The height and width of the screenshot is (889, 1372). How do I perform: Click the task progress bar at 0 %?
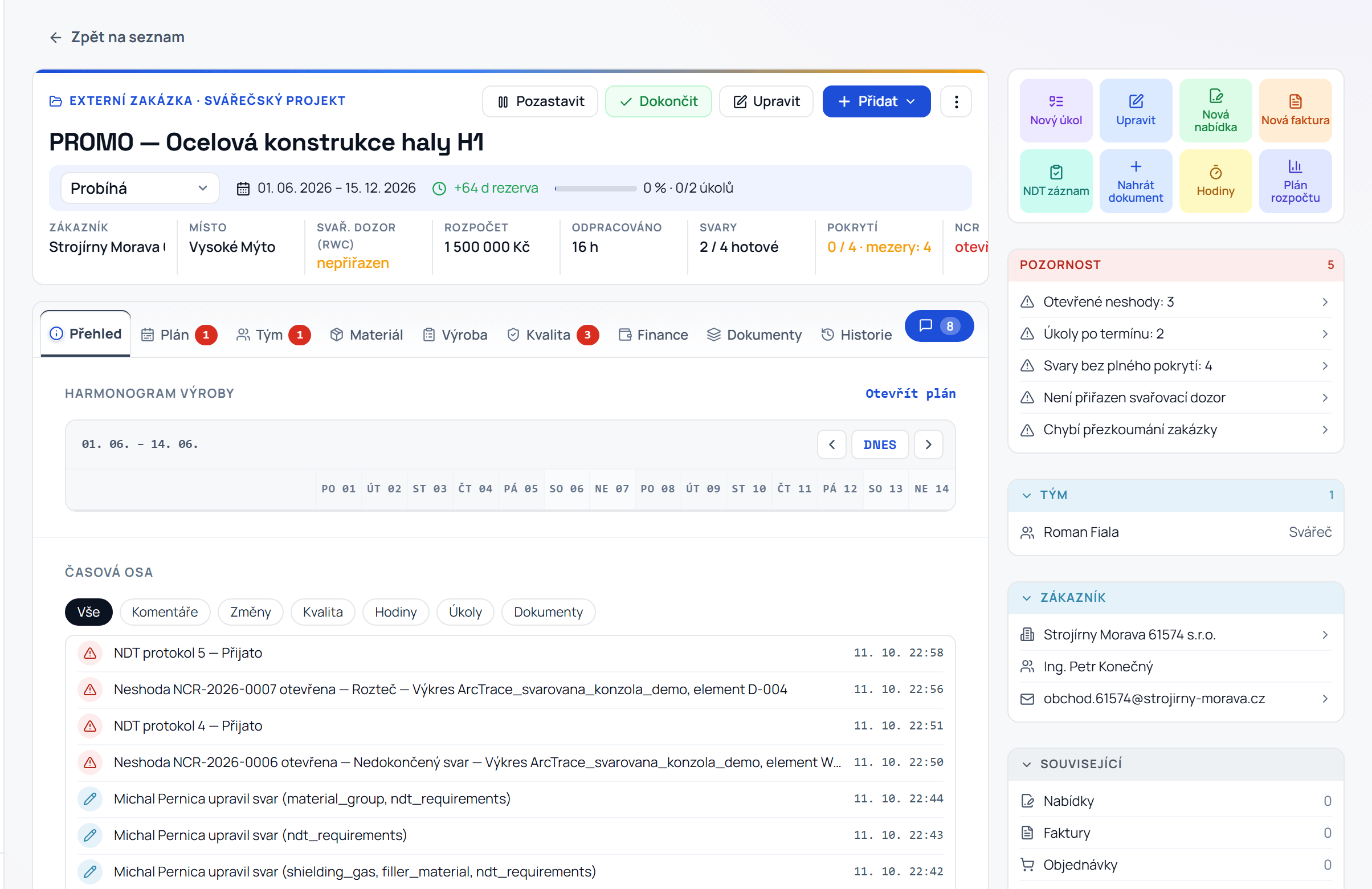tap(595, 189)
